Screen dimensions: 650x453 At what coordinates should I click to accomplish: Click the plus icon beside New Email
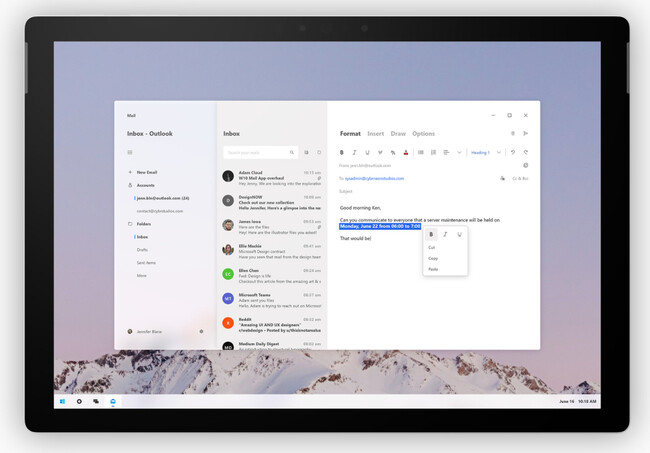(x=130, y=172)
